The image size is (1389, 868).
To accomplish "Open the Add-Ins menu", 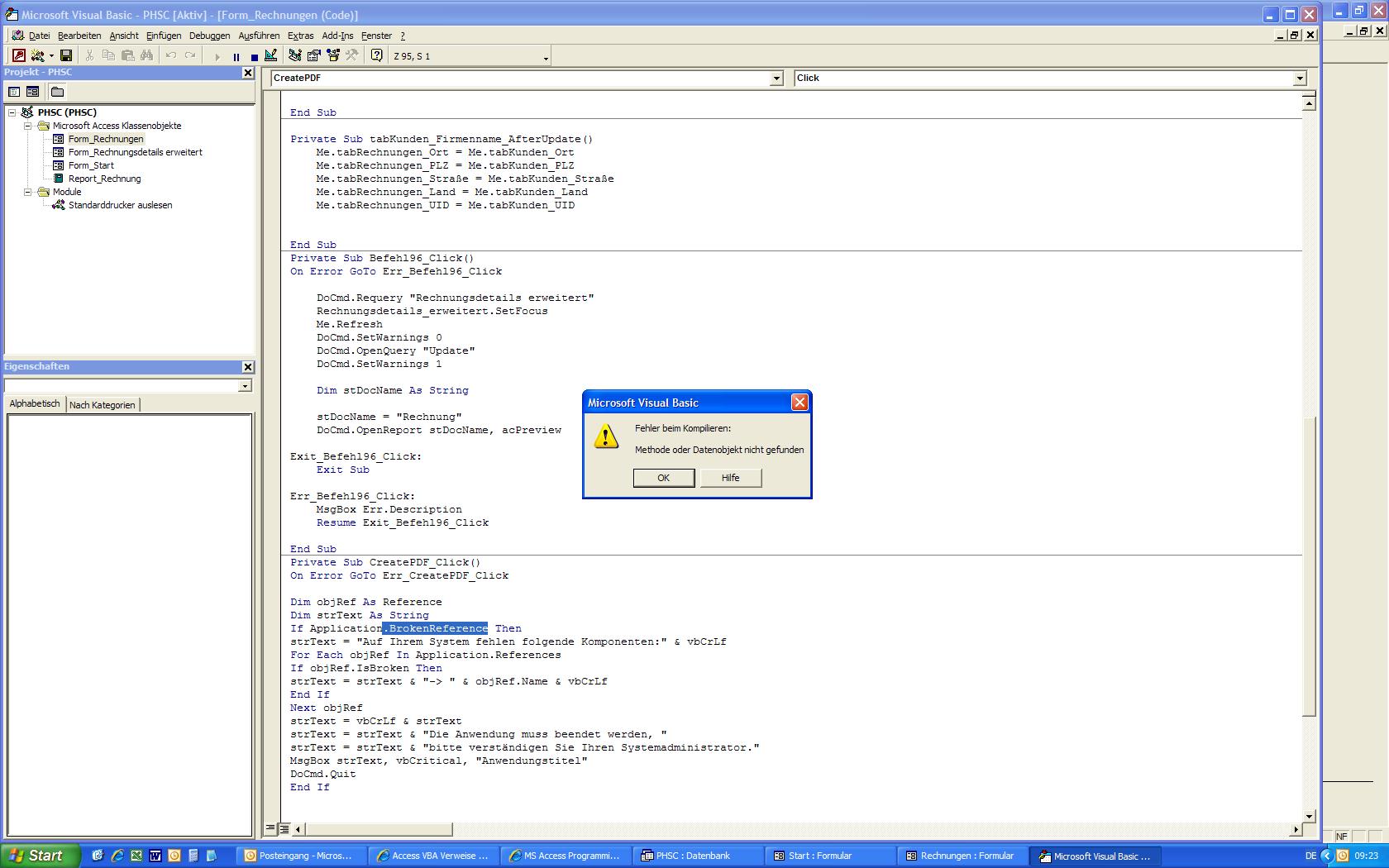I will point(337,36).
